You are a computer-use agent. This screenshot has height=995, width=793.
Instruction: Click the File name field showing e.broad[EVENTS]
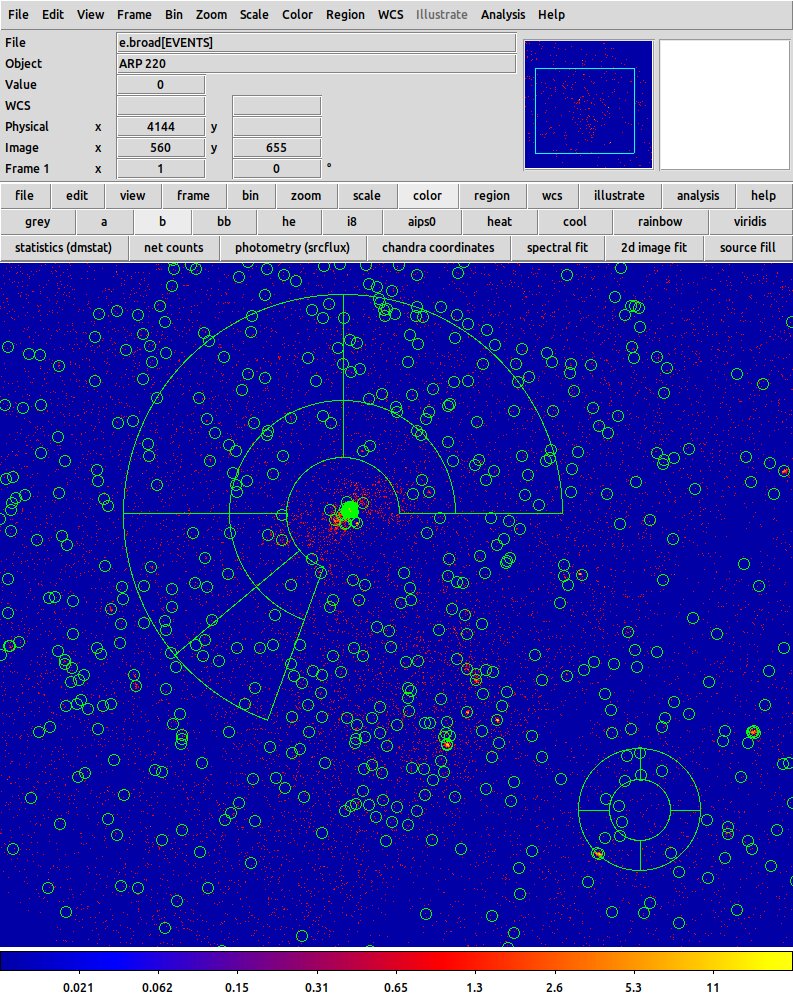click(x=316, y=43)
